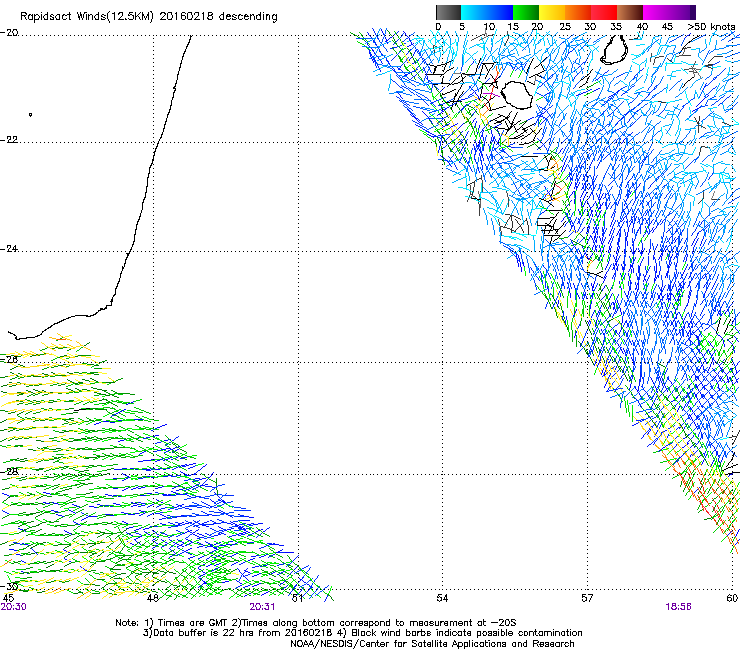Select the orange 25-30 knots legend segment
Screen dimensions: 740x650
tap(578, 12)
